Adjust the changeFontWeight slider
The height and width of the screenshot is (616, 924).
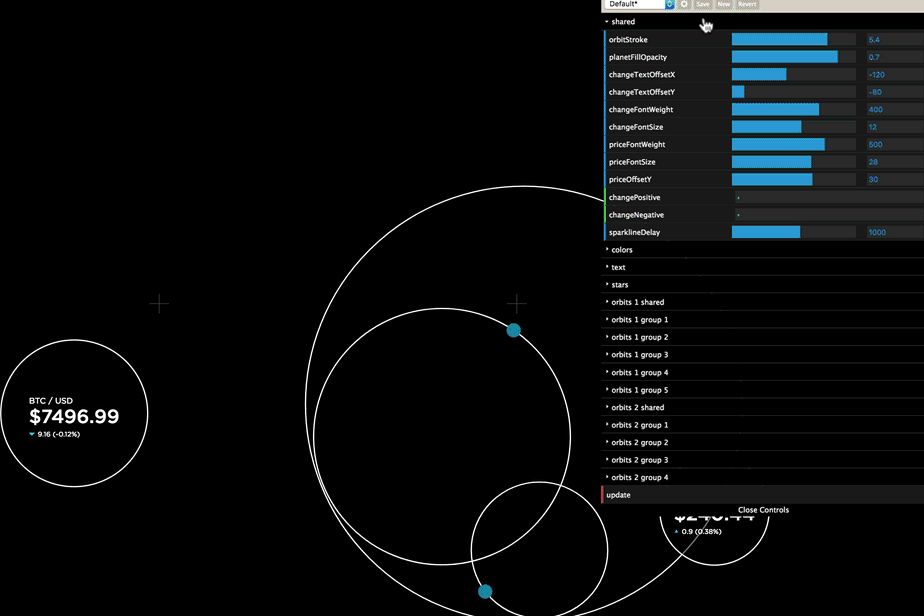coord(793,110)
